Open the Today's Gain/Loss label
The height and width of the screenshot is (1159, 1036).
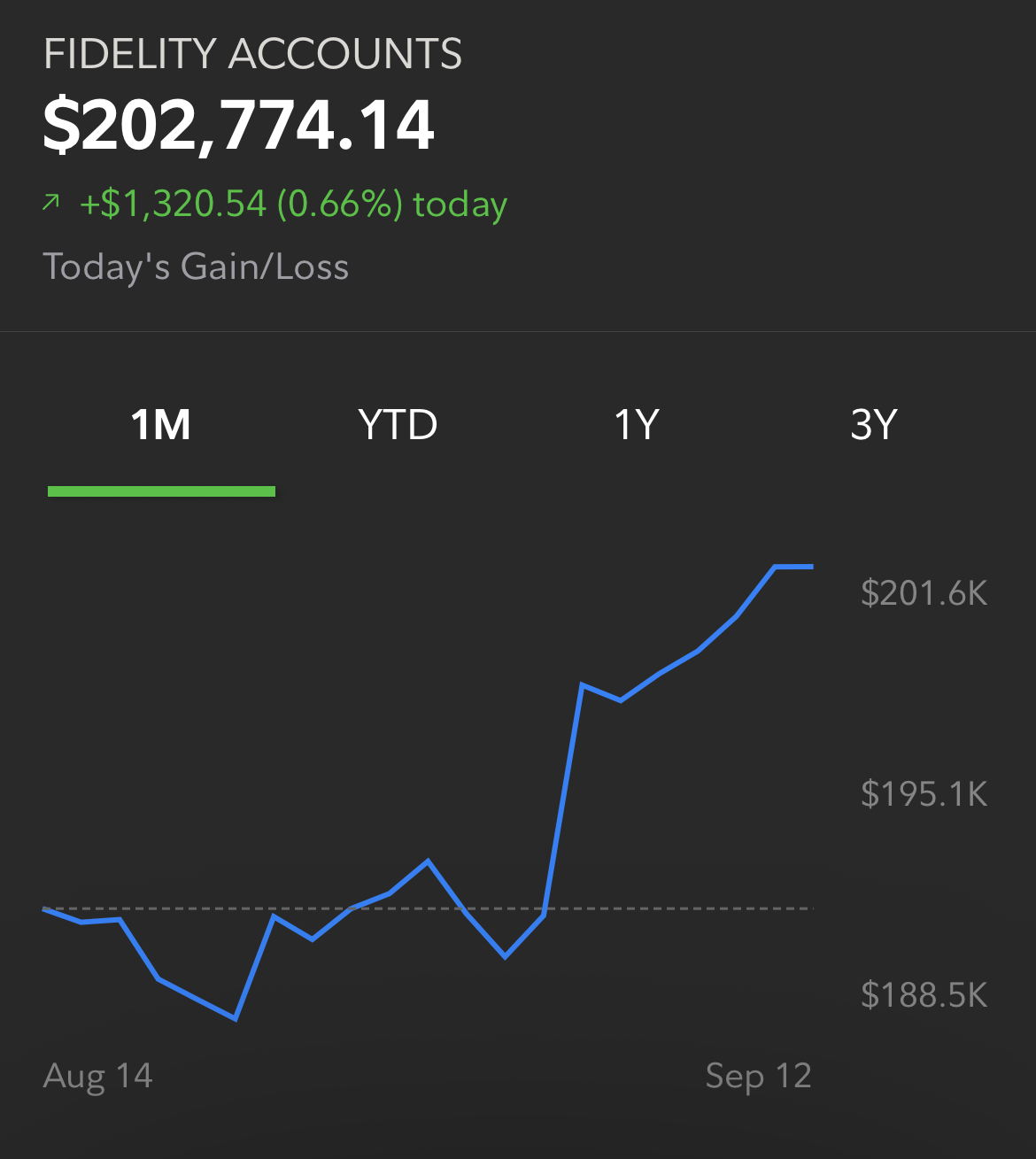(196, 267)
